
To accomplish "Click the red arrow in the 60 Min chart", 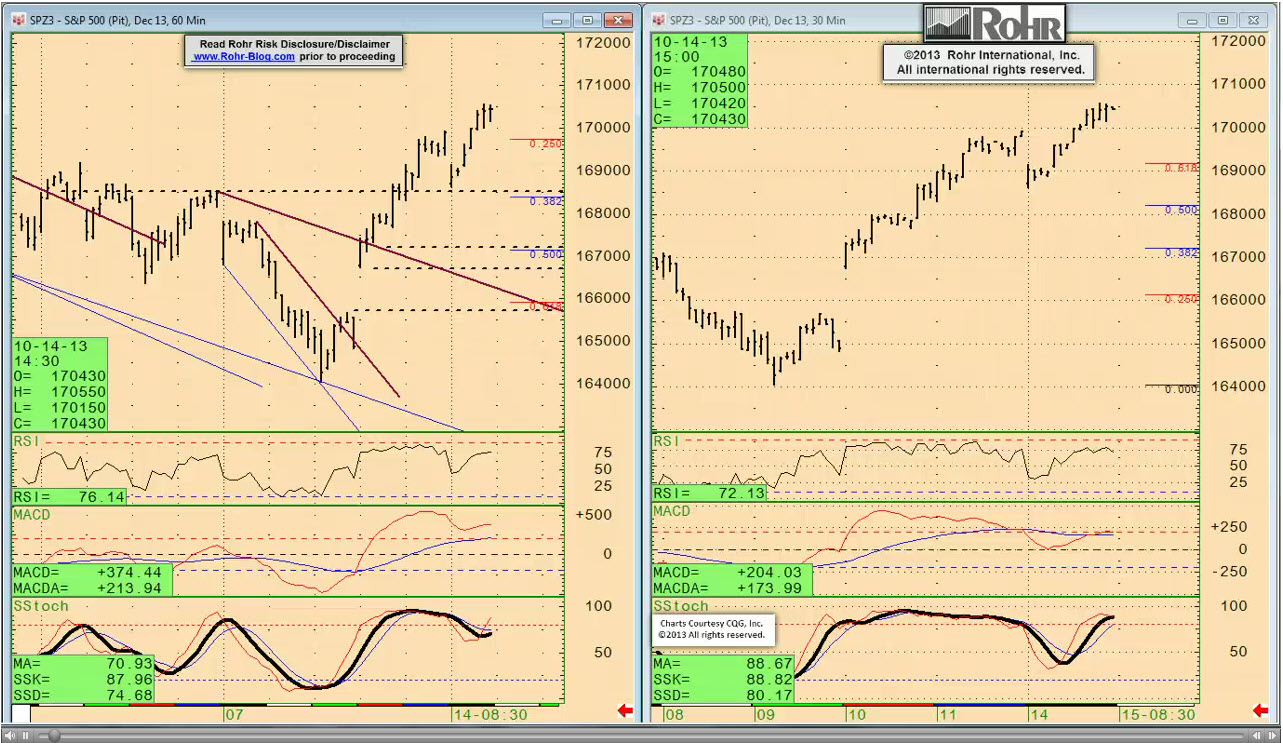I will click(625, 711).
